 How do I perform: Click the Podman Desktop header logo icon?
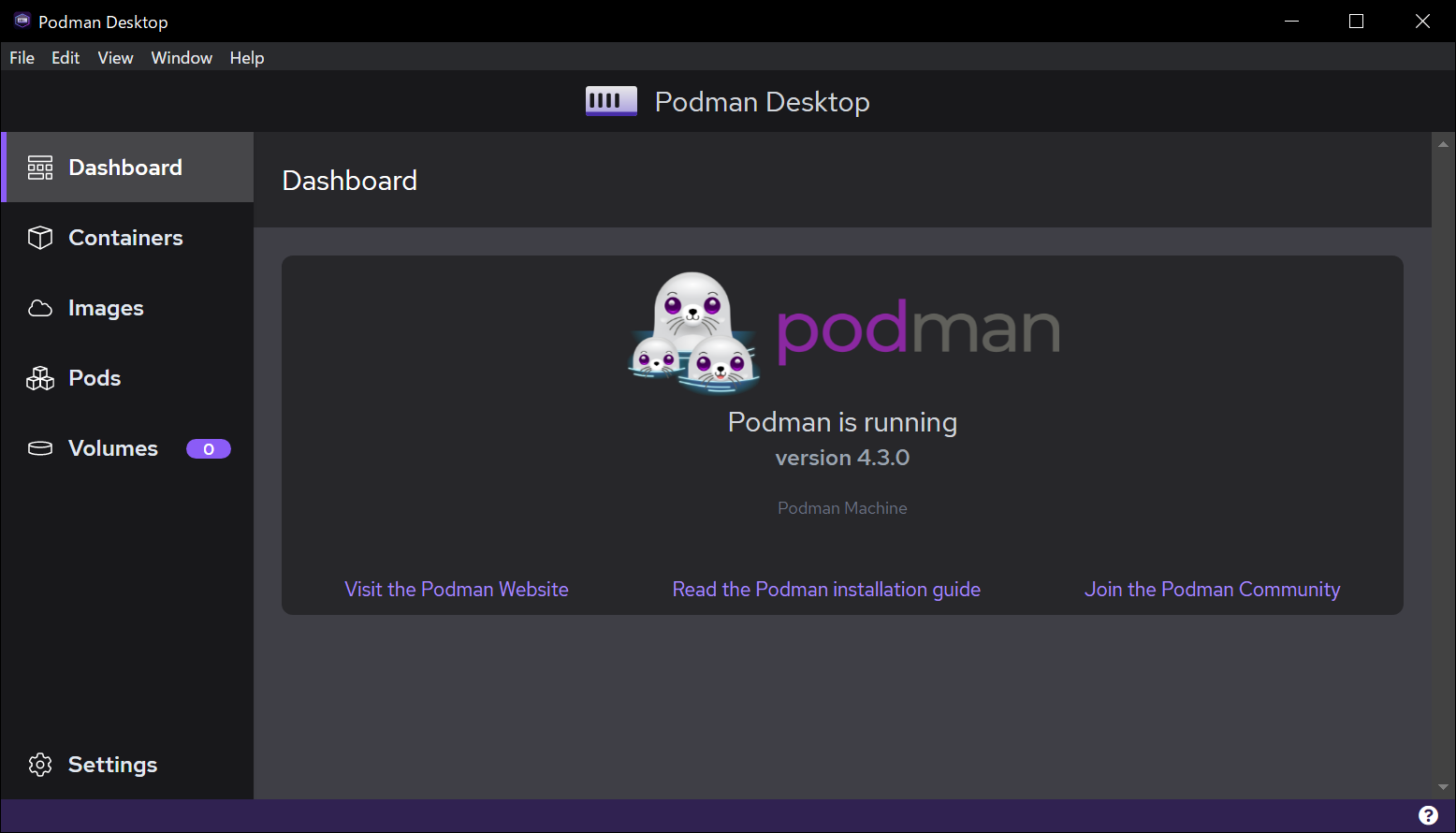coord(611,101)
